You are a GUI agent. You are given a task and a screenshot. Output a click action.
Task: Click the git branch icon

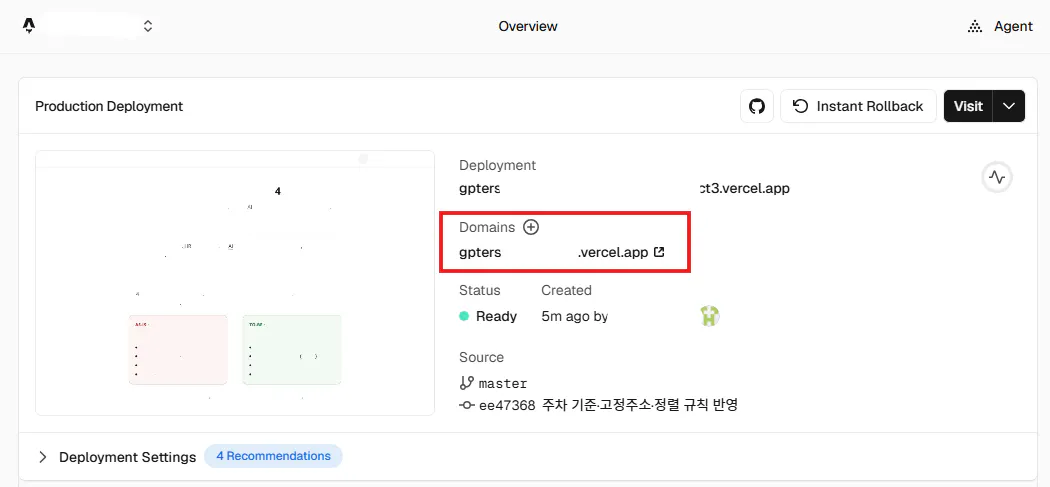coord(467,383)
